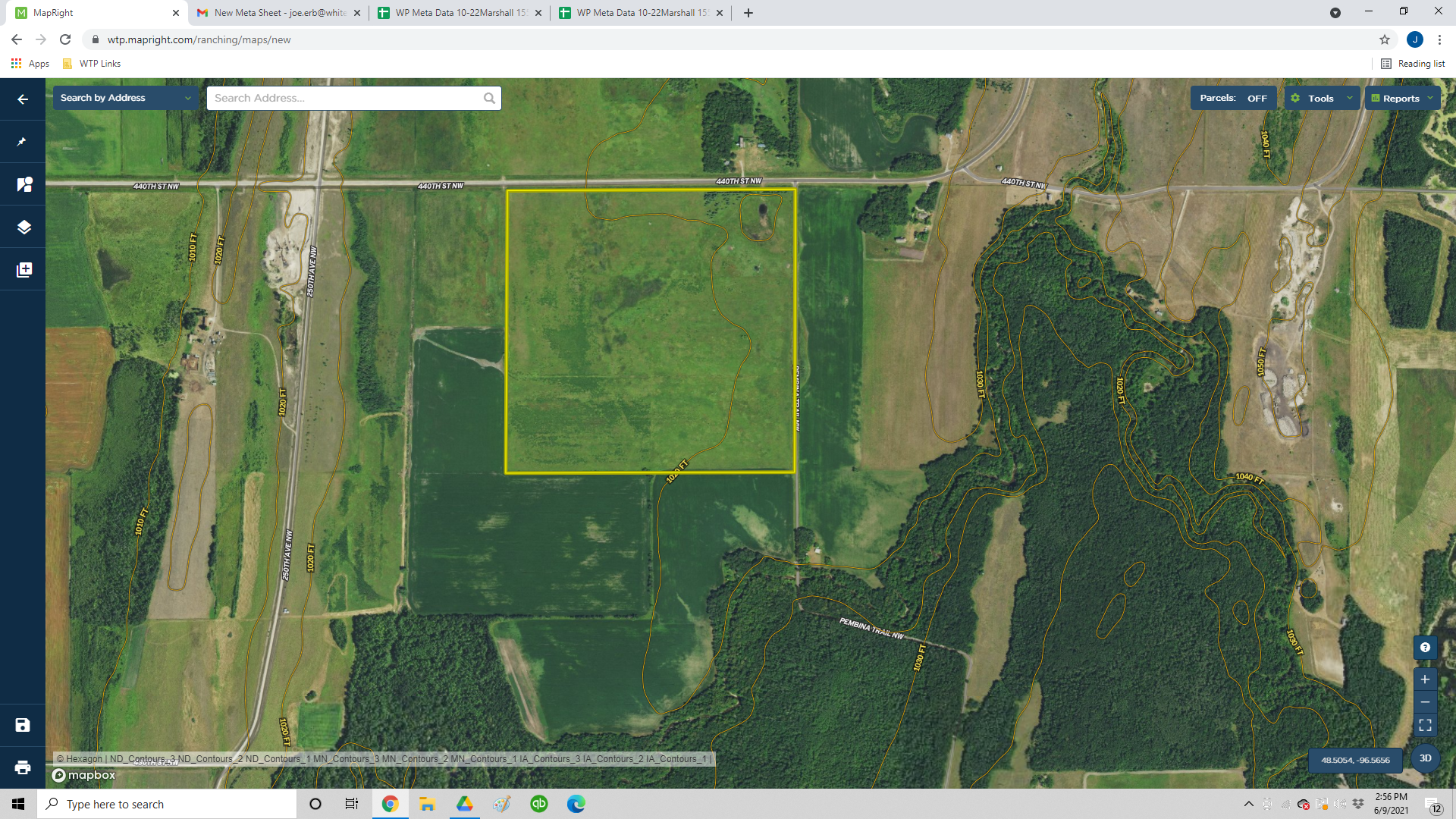Viewport: 1456px width, 819px height.
Task: Bookmark this page with star icon
Action: click(1384, 39)
